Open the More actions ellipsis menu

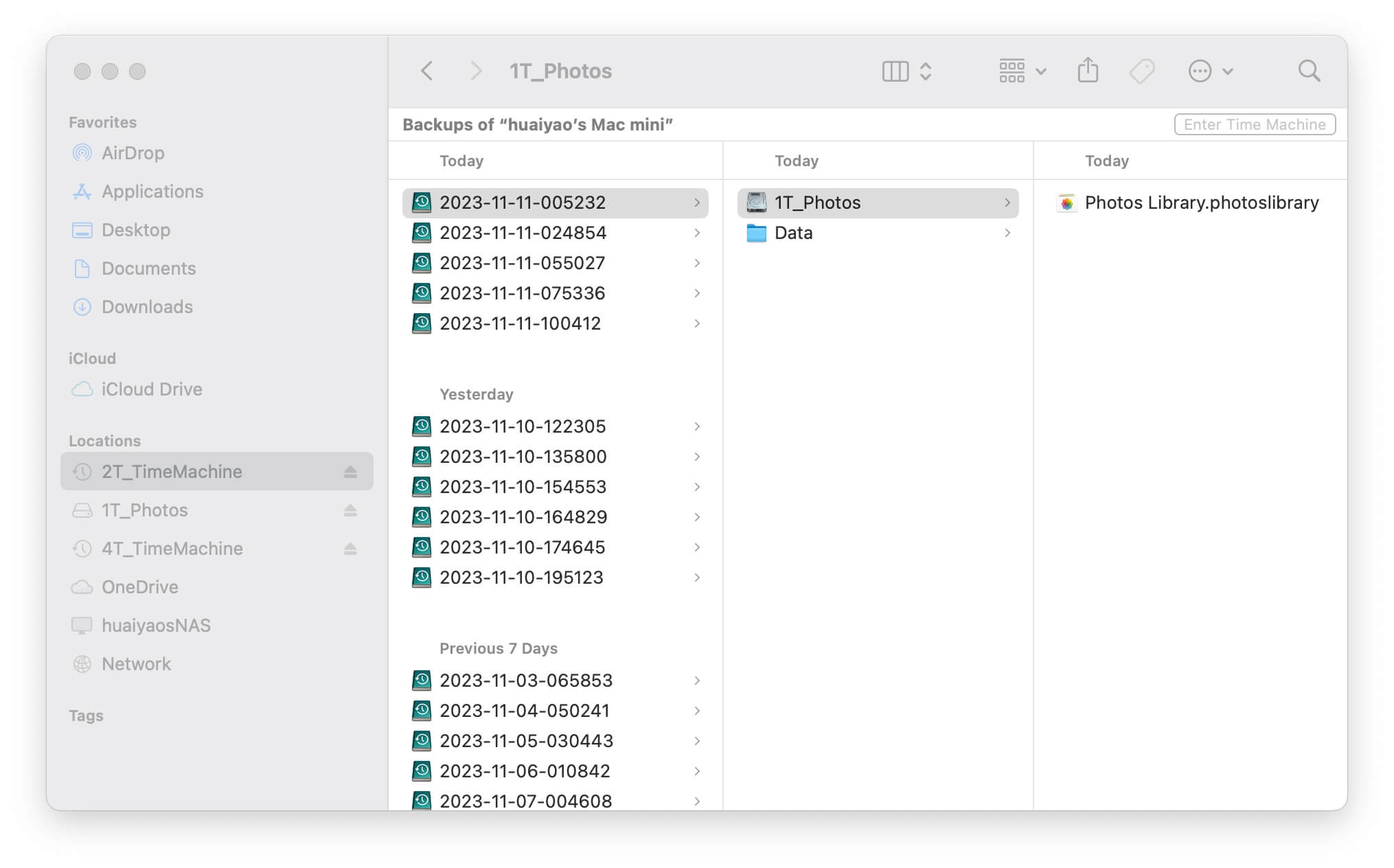pyautogui.click(x=1211, y=71)
